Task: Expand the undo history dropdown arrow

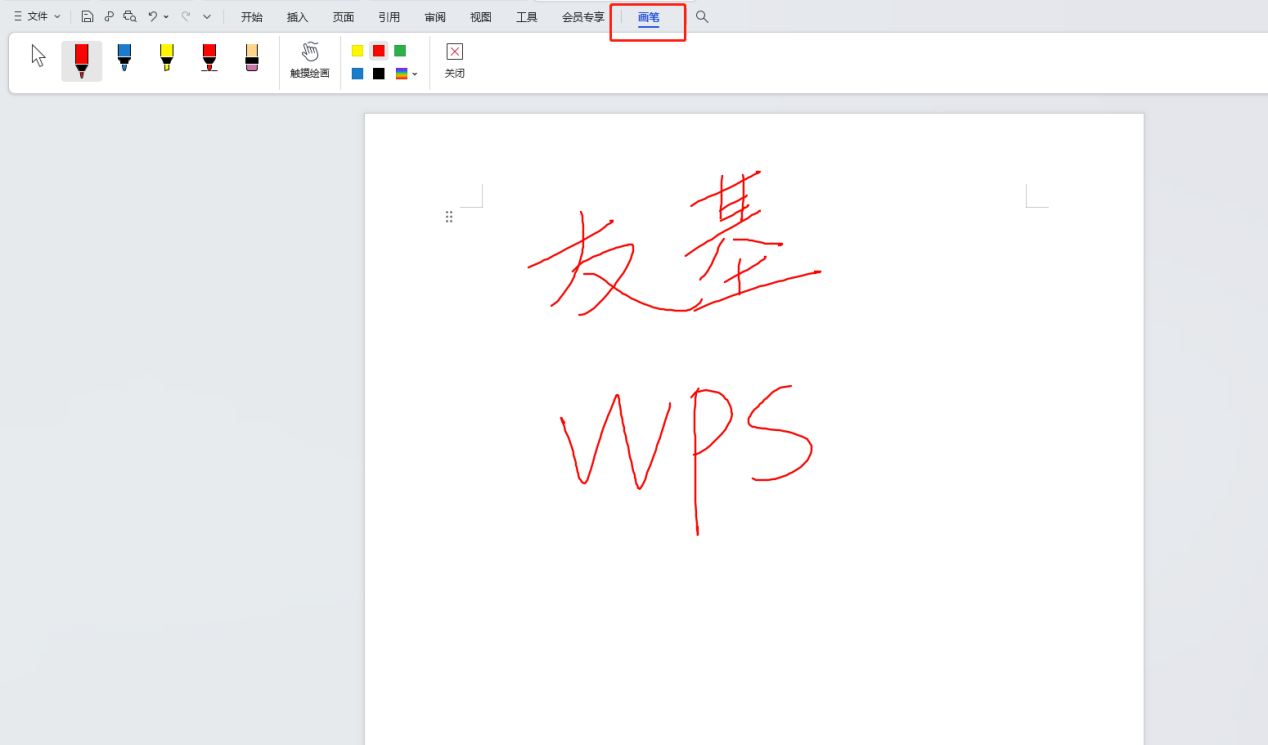Action: coord(166,17)
